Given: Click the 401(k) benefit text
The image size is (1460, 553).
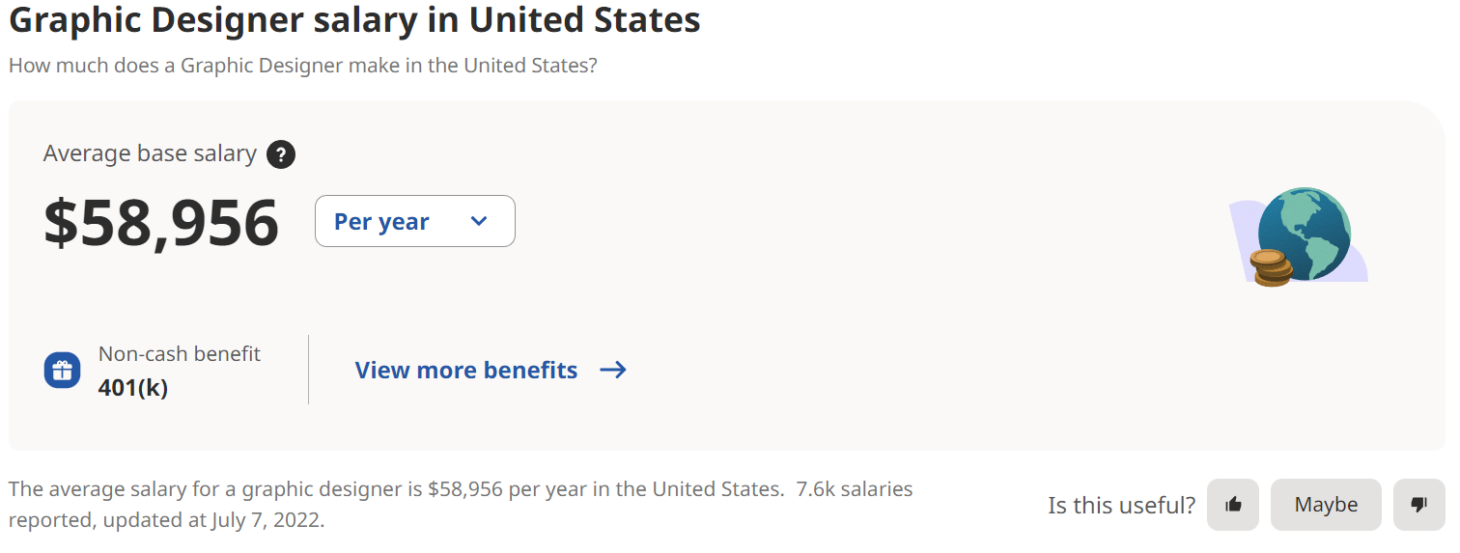Looking at the screenshot, I should coord(133,388).
